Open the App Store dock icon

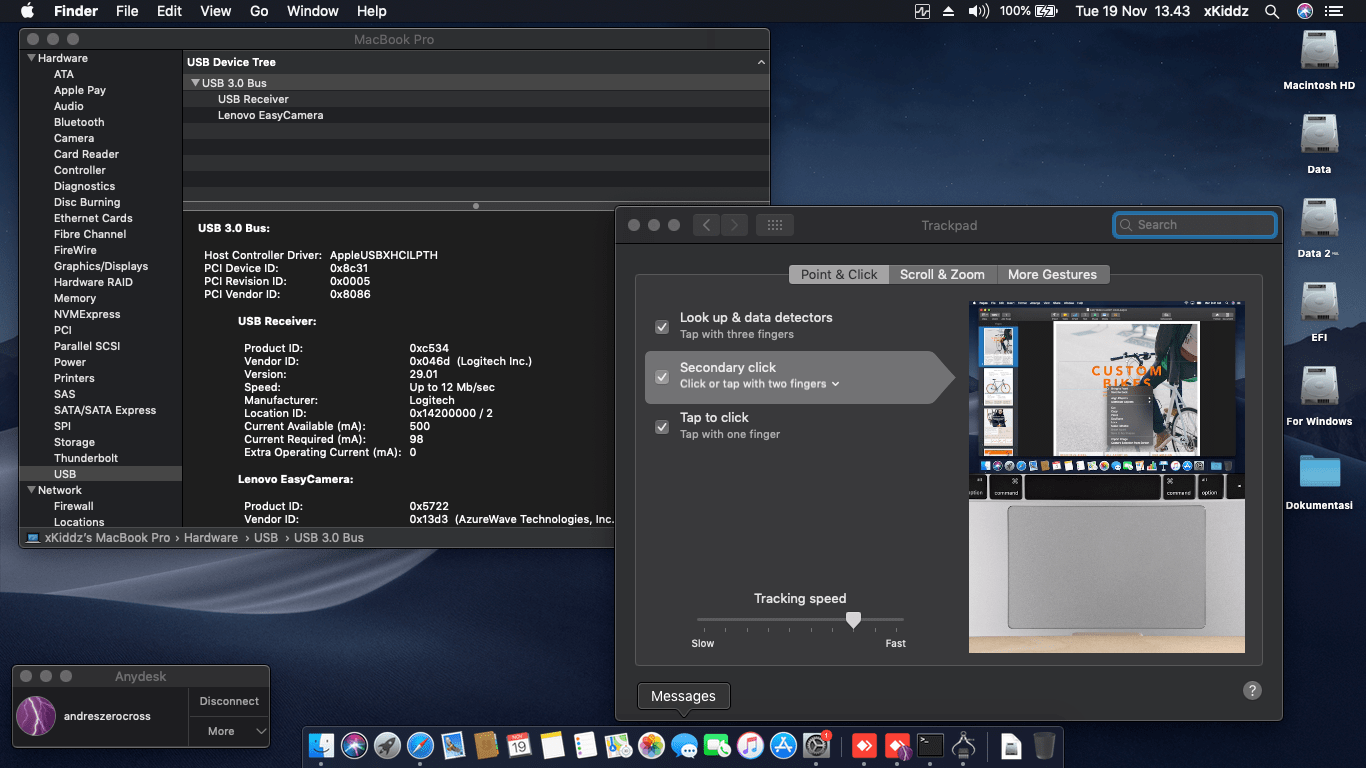(783, 745)
